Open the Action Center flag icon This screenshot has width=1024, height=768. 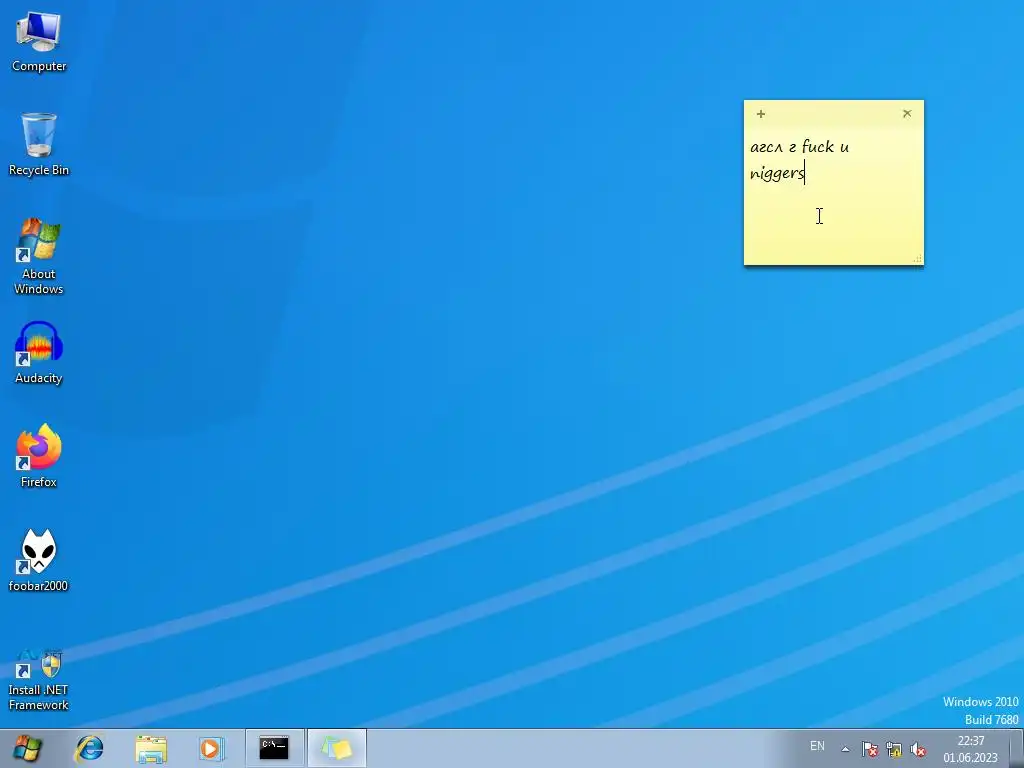click(869, 749)
